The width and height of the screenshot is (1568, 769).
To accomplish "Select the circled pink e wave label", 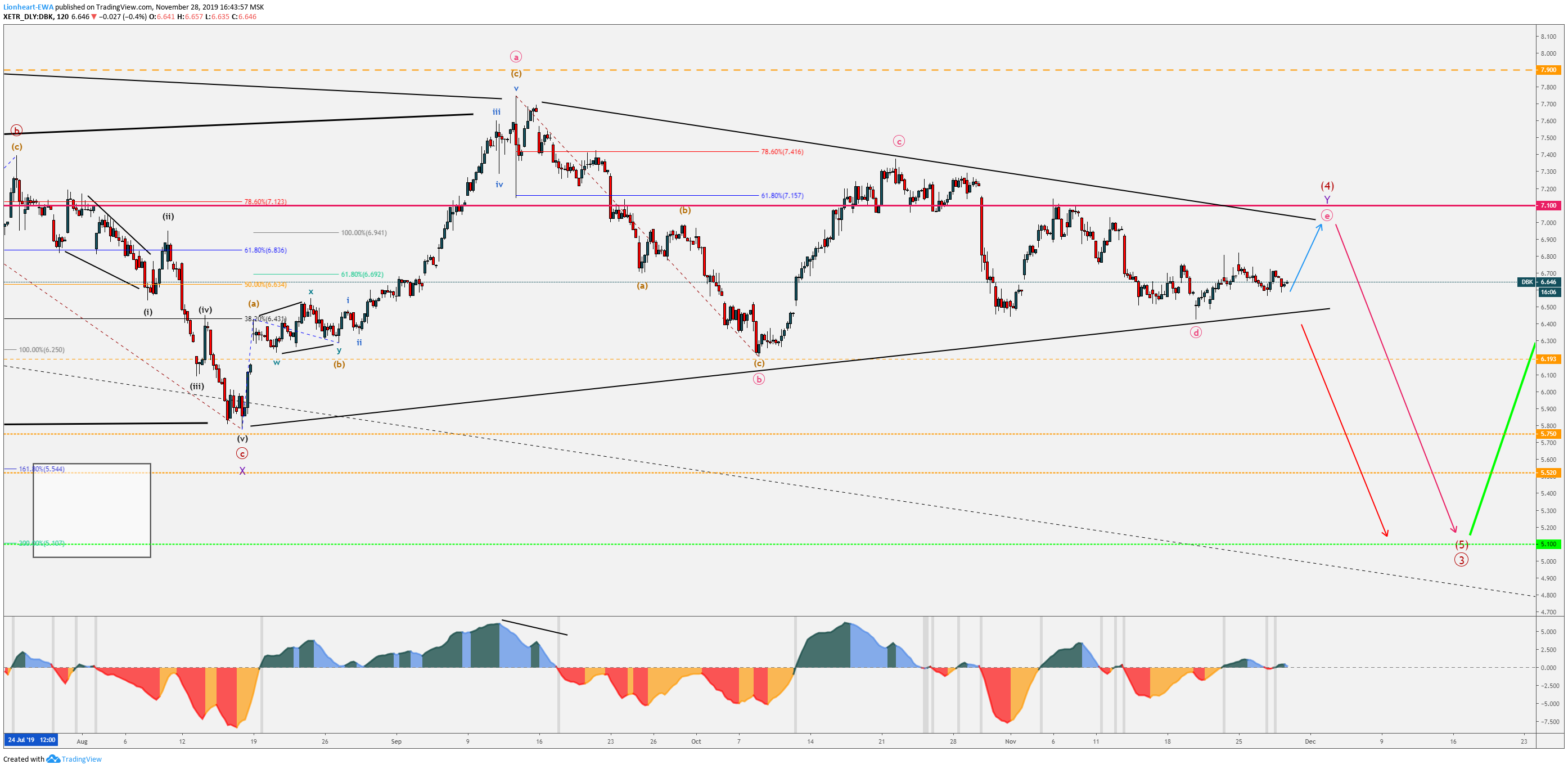I will [1327, 215].
